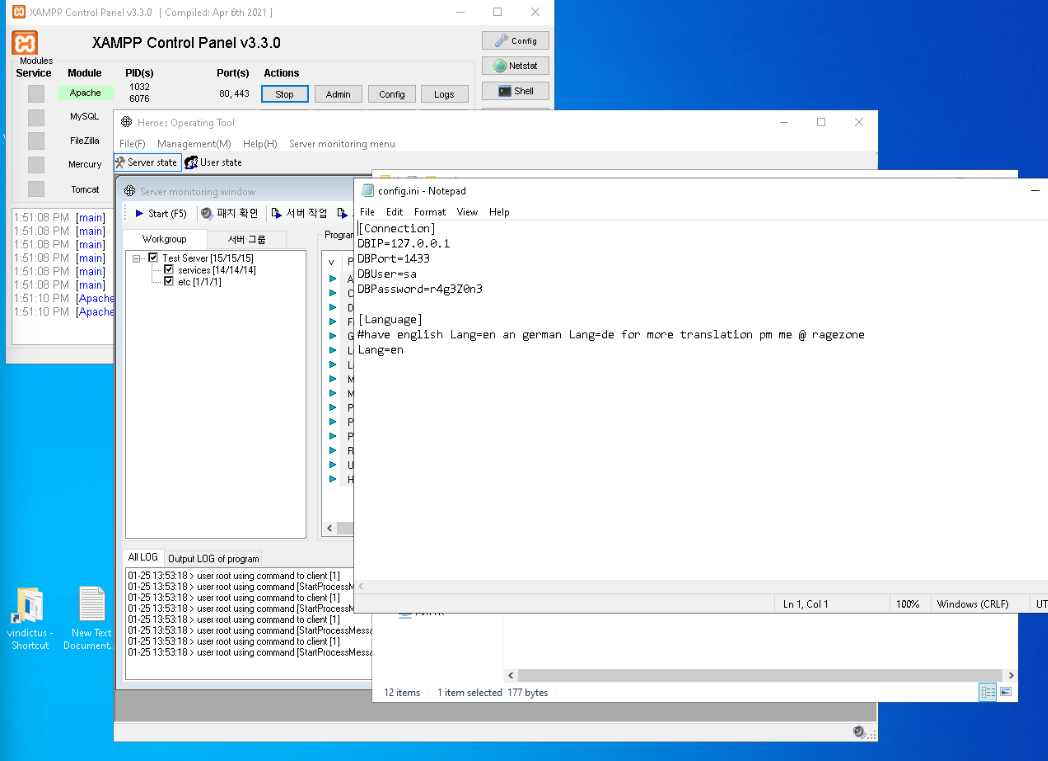Click the 서버 작업 toolbar icon

coord(277,213)
